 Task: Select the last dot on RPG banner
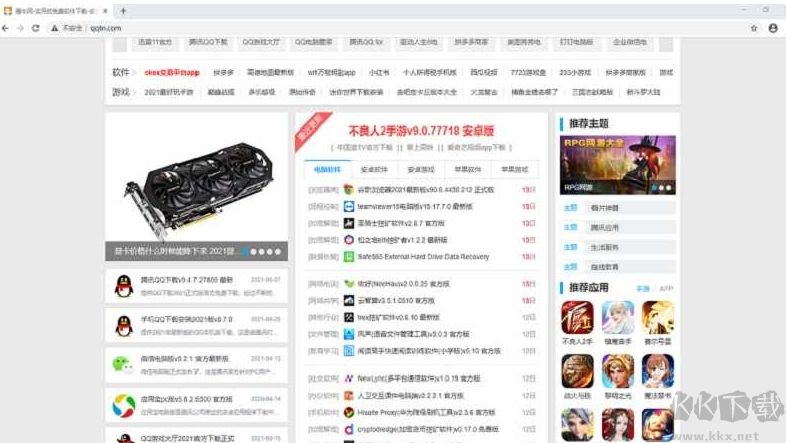[x=669, y=188]
